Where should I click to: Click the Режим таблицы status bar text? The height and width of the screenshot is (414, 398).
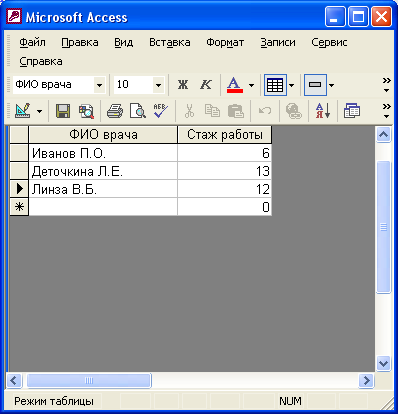54,401
